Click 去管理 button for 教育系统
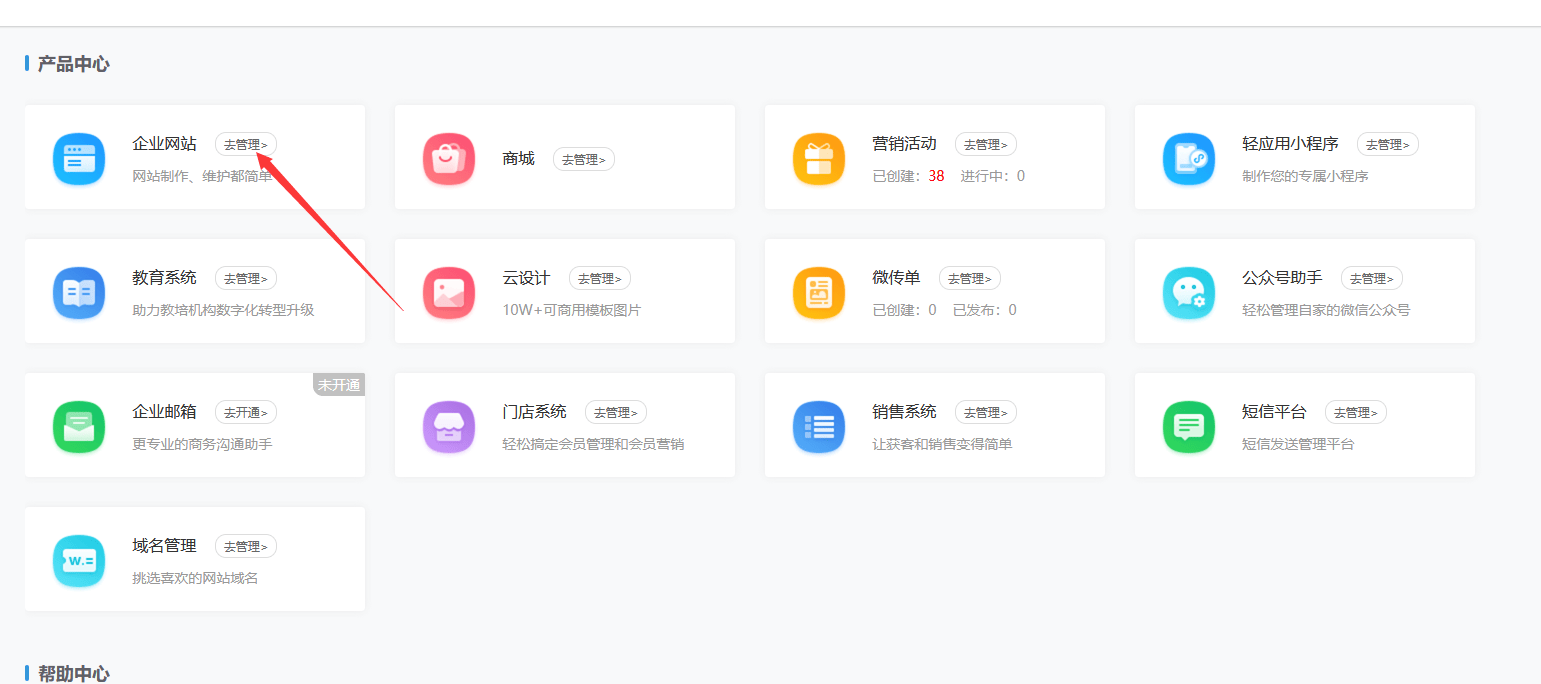This screenshot has width=1541, height=684. click(x=246, y=278)
